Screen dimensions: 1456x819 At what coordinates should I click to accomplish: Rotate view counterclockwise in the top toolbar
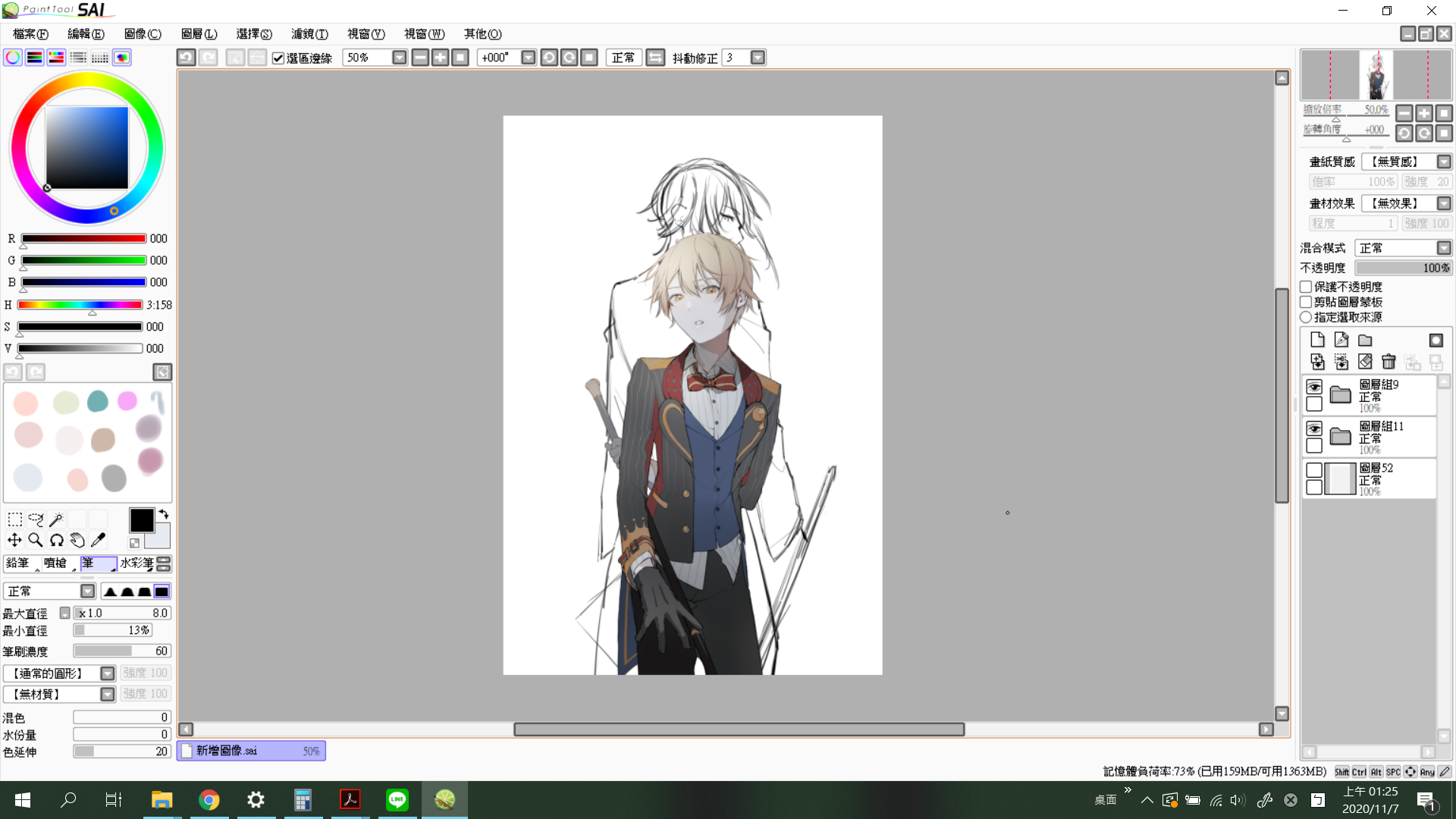point(550,58)
